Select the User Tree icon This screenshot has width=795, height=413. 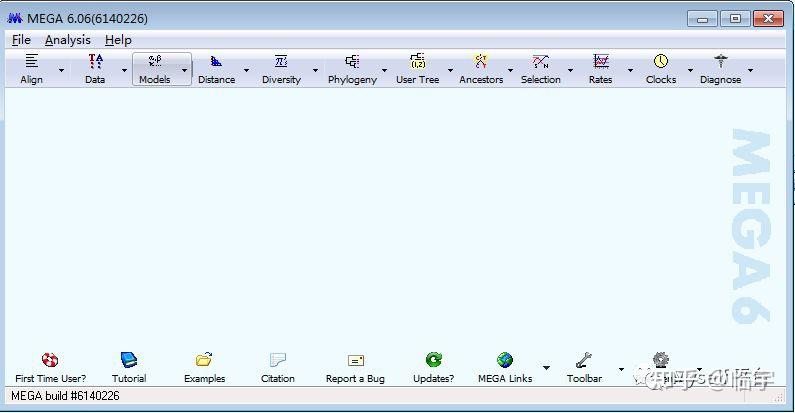point(418,61)
